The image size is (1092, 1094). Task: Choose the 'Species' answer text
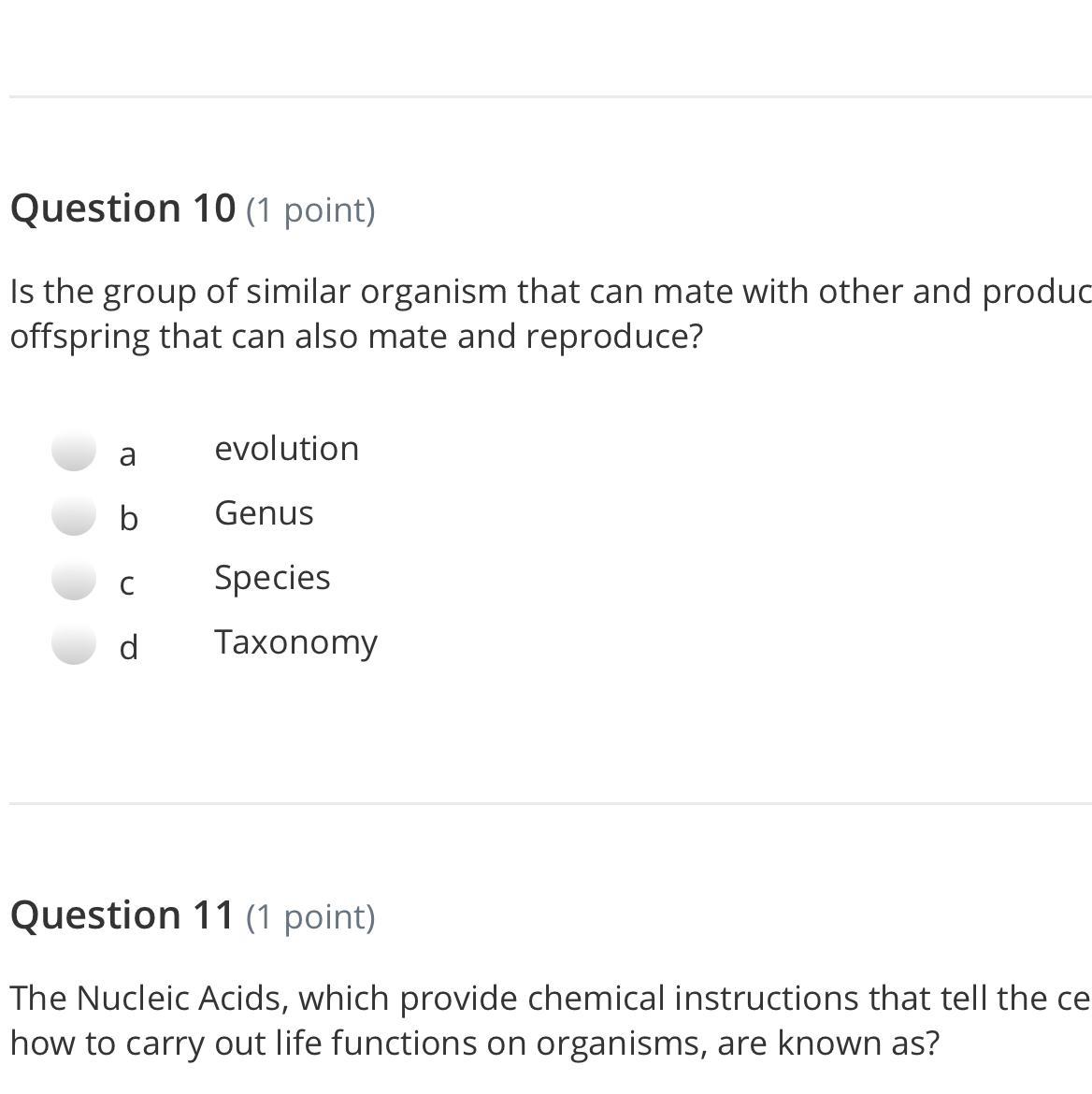click(x=272, y=578)
